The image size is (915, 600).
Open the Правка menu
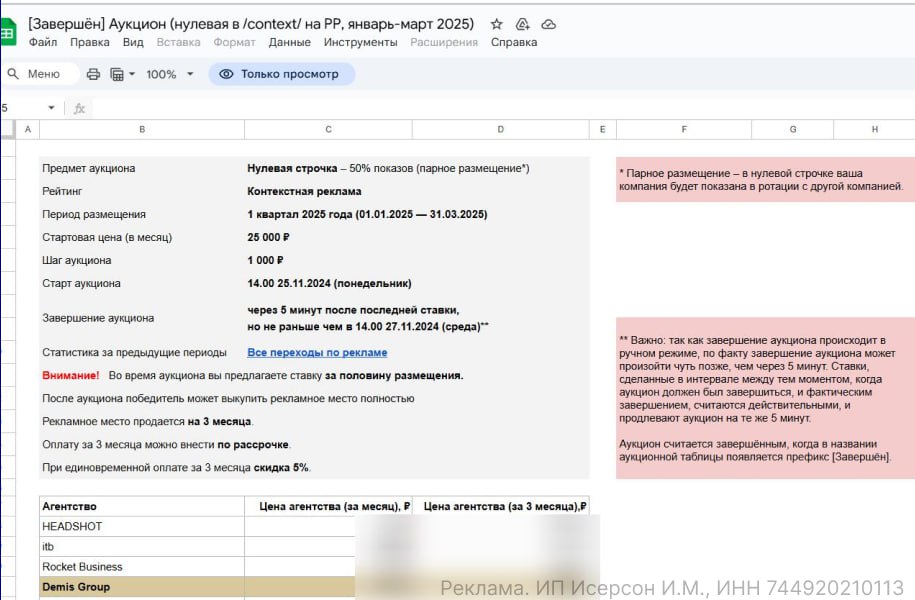[x=90, y=42]
